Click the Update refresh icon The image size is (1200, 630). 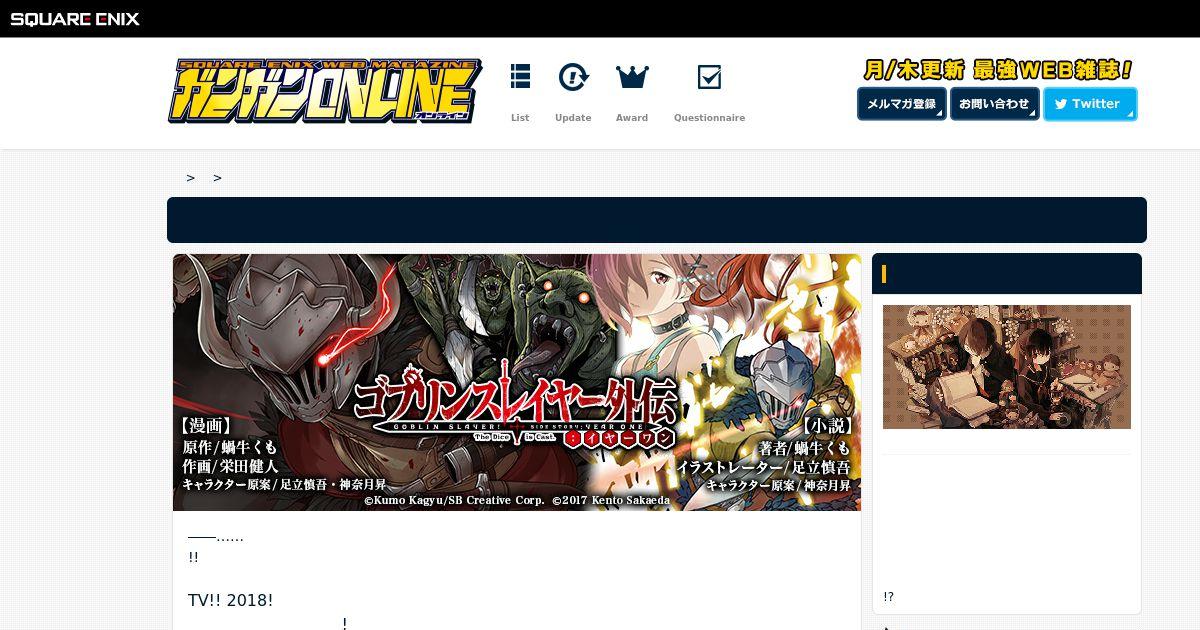click(573, 77)
